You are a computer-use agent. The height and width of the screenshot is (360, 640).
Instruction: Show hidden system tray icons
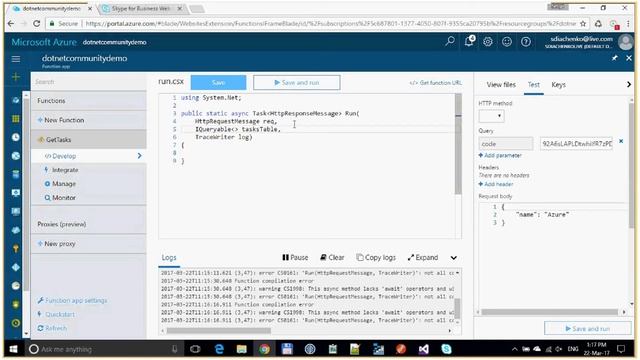coord(515,349)
